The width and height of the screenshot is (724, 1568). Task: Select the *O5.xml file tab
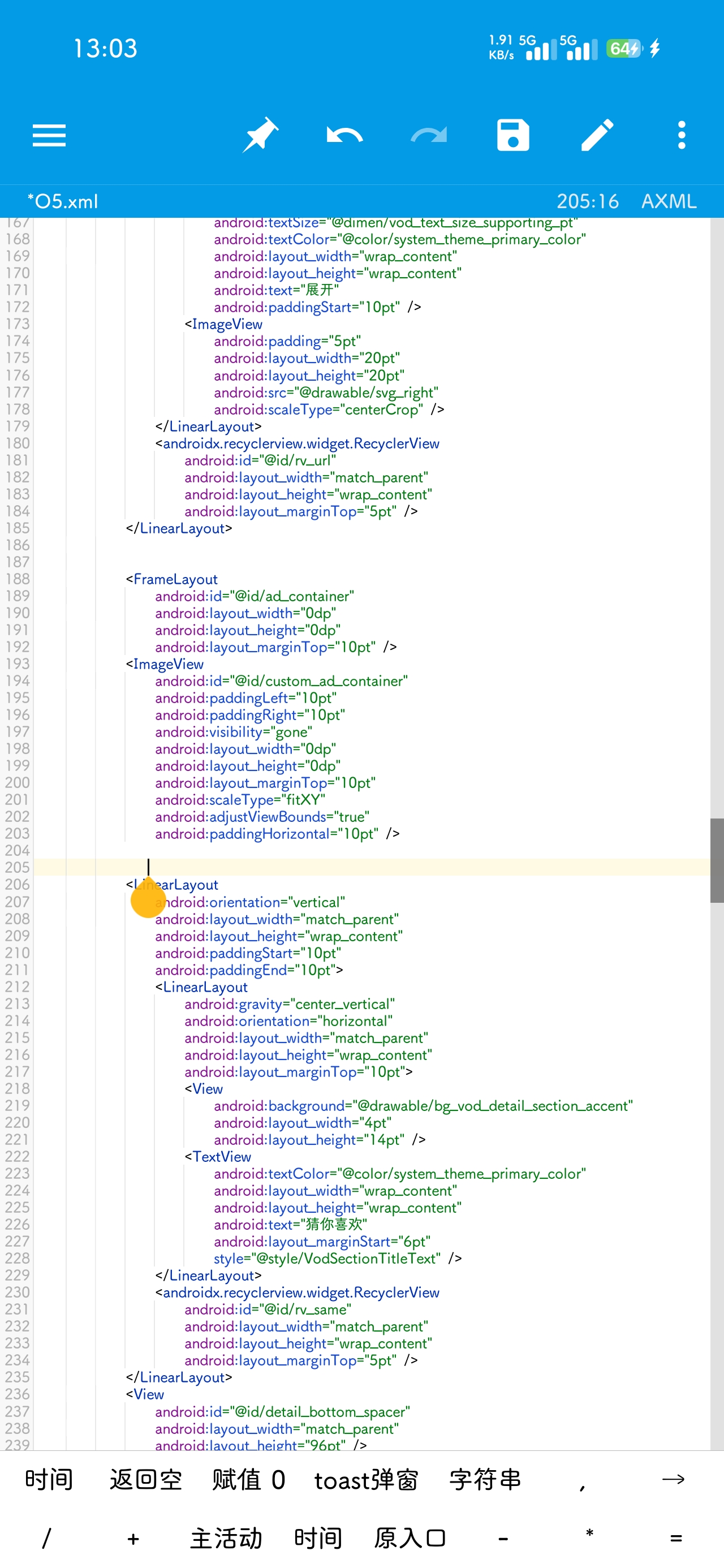click(x=62, y=201)
